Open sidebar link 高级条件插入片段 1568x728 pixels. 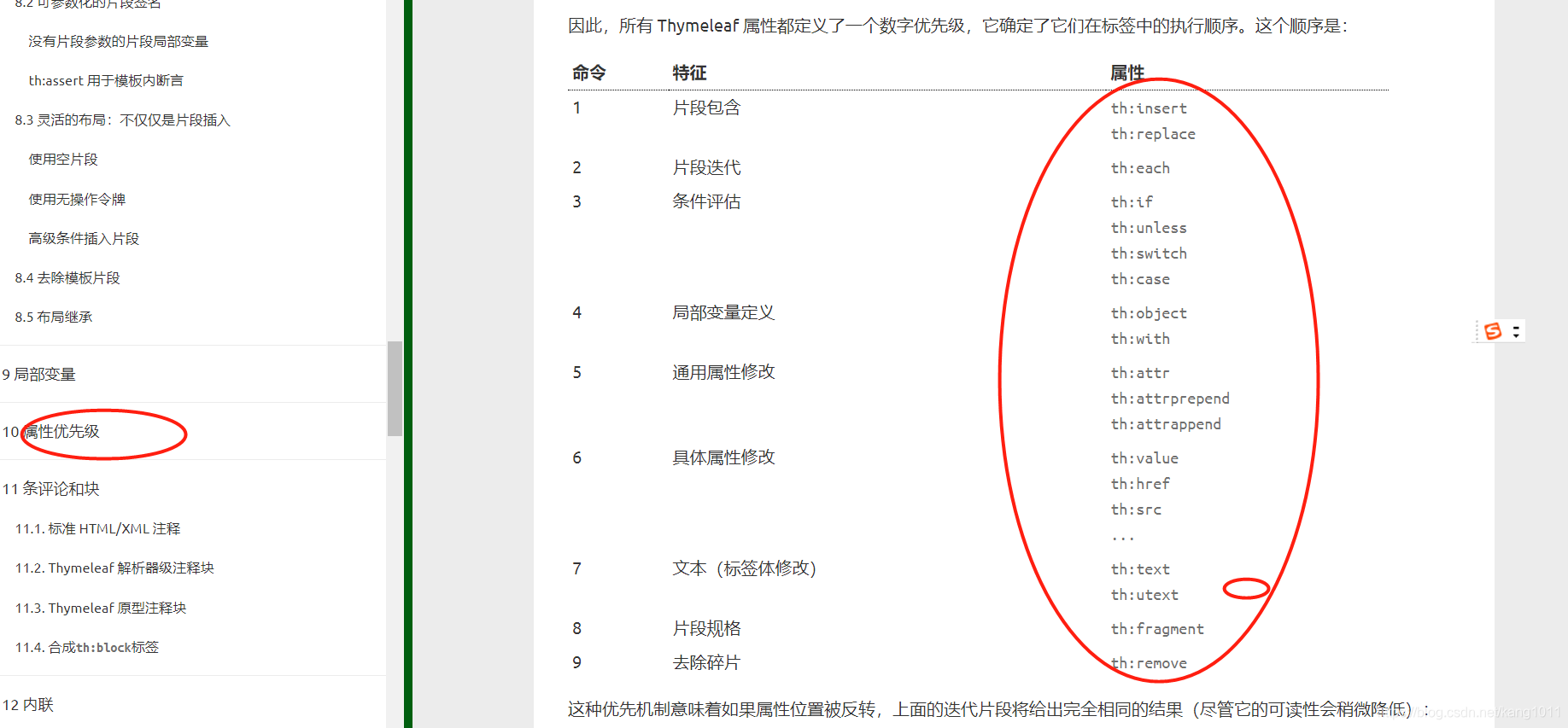[84, 238]
